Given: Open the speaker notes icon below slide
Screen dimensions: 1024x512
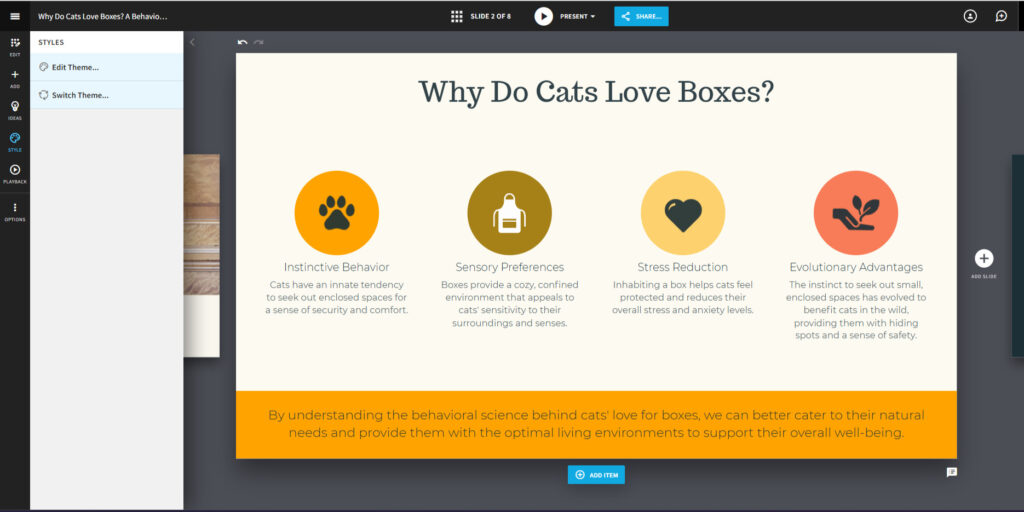Looking at the screenshot, I should click(x=952, y=472).
